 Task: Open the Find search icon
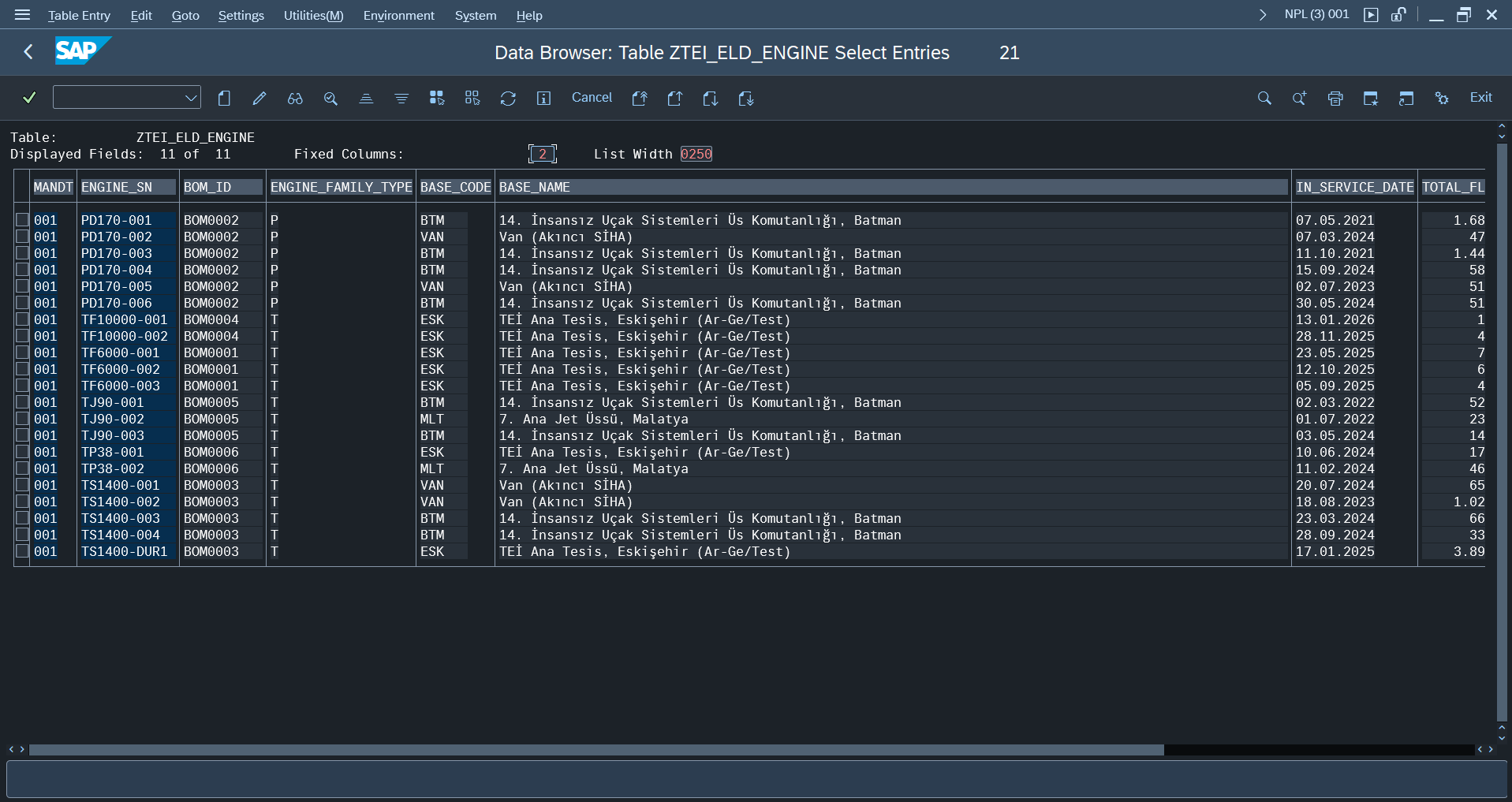pos(1264,98)
